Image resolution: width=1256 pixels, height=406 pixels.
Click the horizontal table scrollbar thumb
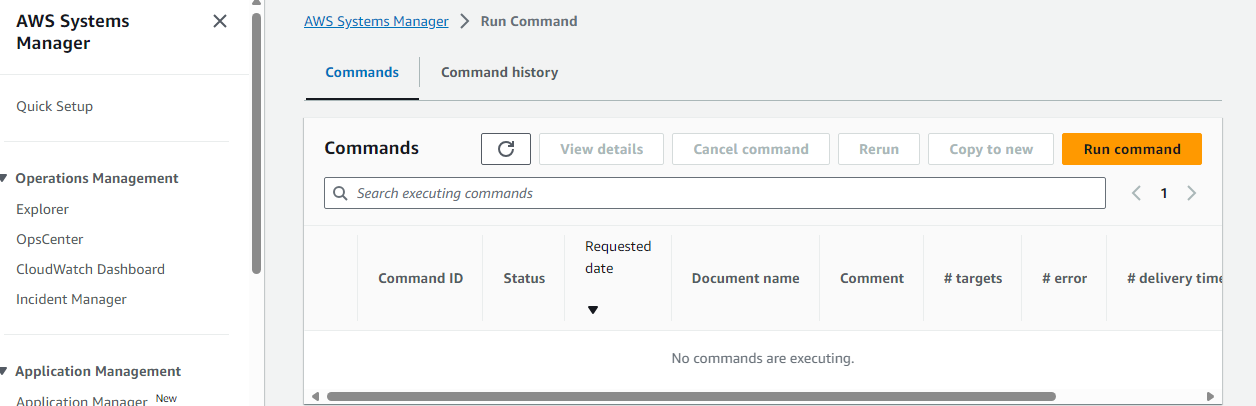click(x=691, y=396)
